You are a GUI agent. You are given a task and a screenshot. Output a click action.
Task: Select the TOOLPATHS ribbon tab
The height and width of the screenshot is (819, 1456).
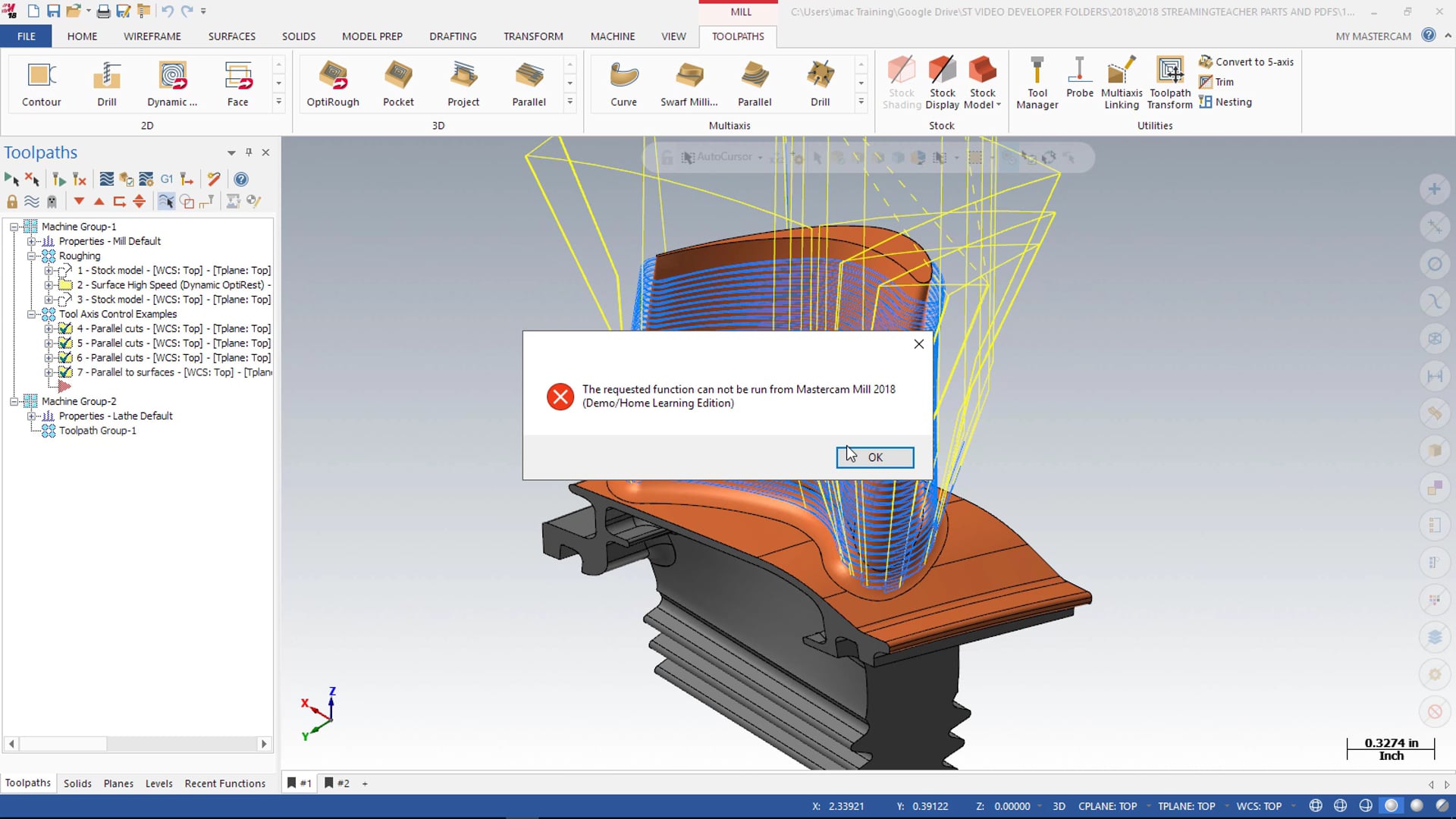tap(738, 36)
